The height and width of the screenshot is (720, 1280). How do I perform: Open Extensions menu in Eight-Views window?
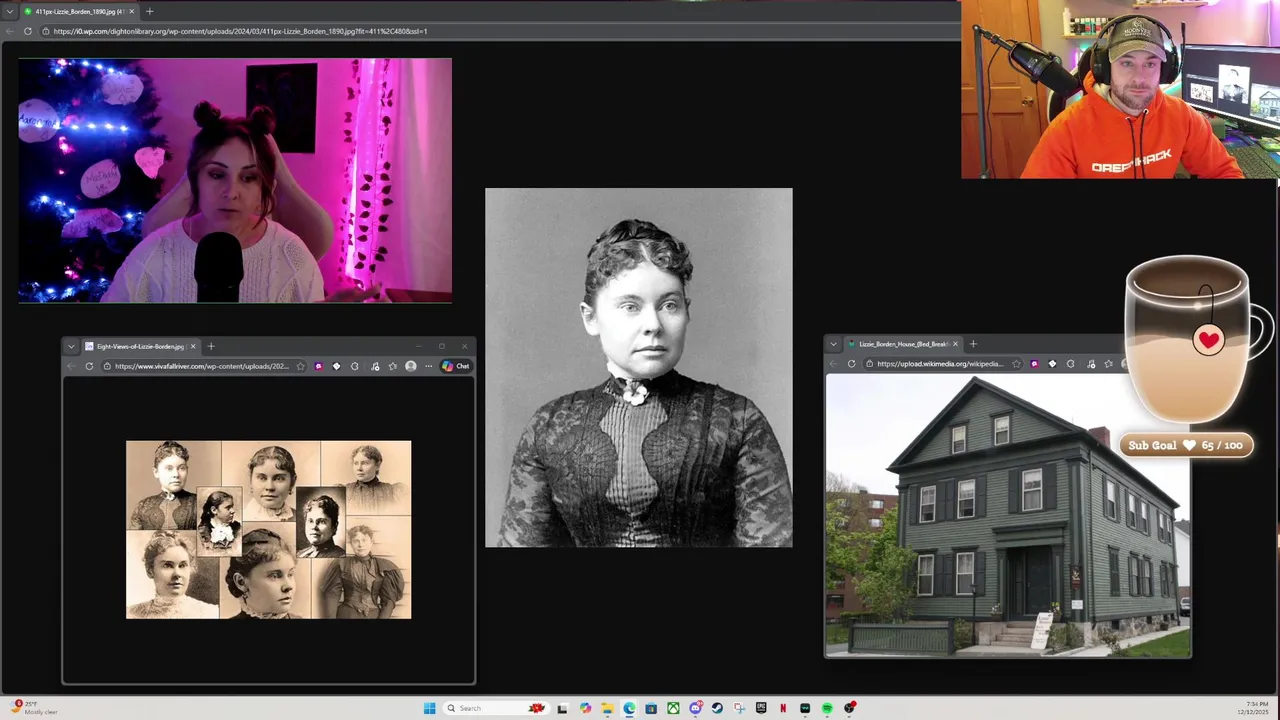tap(354, 366)
